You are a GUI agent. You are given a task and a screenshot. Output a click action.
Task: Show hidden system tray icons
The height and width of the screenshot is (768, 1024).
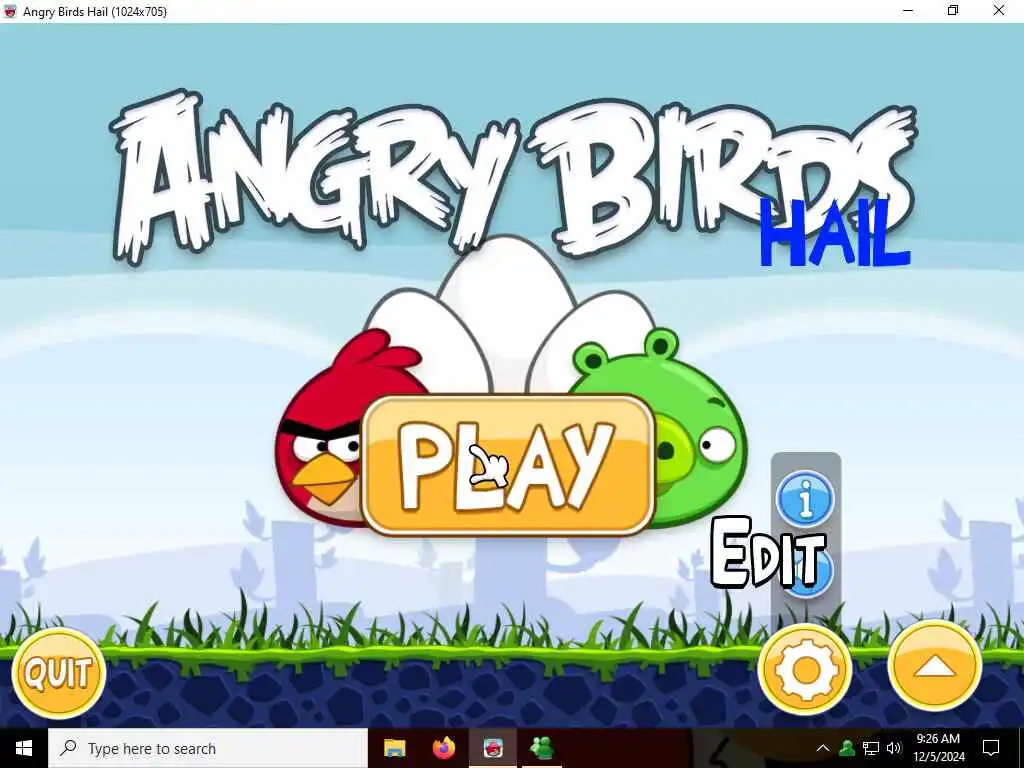coord(823,748)
